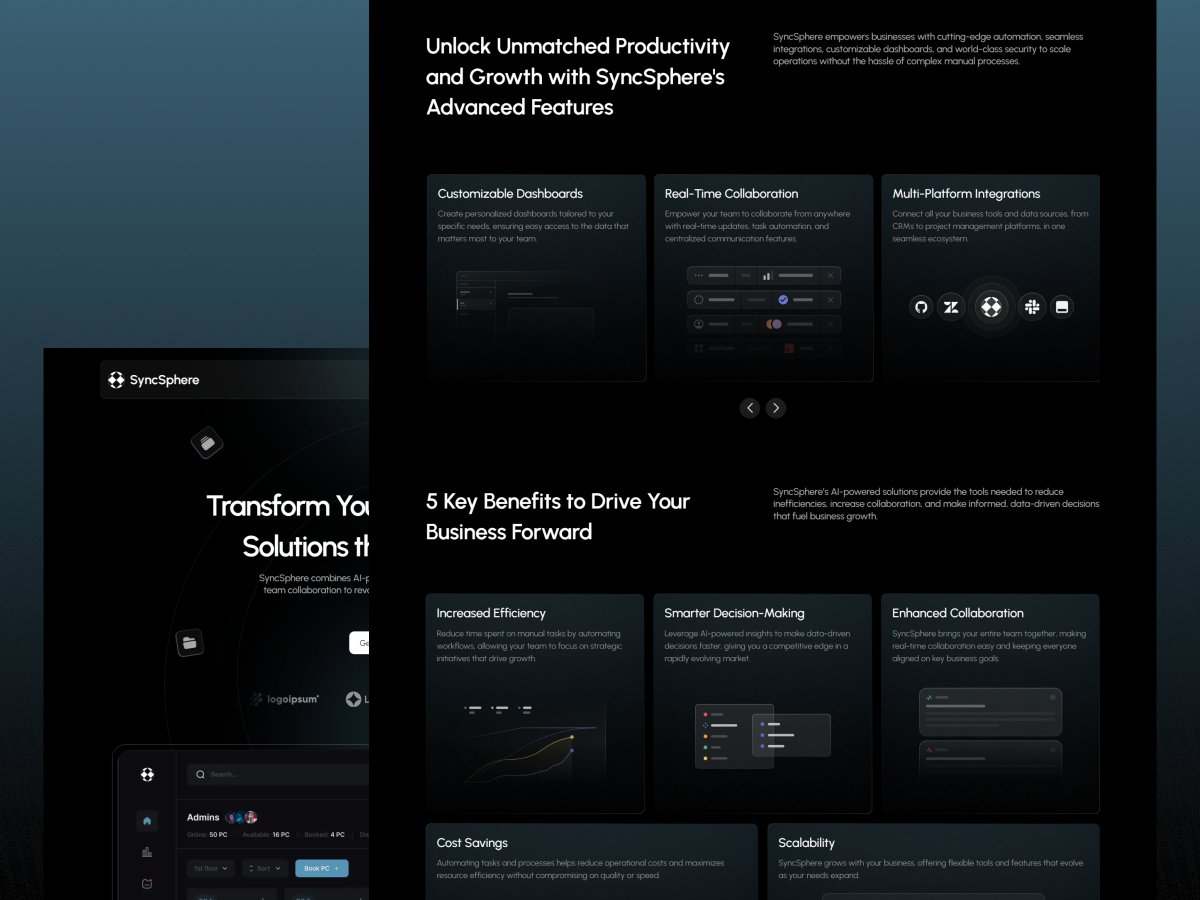This screenshot has height=900, width=1200.
Task: Open the bottom robot-face icon in the dashboard sidebar
Action: (x=147, y=884)
